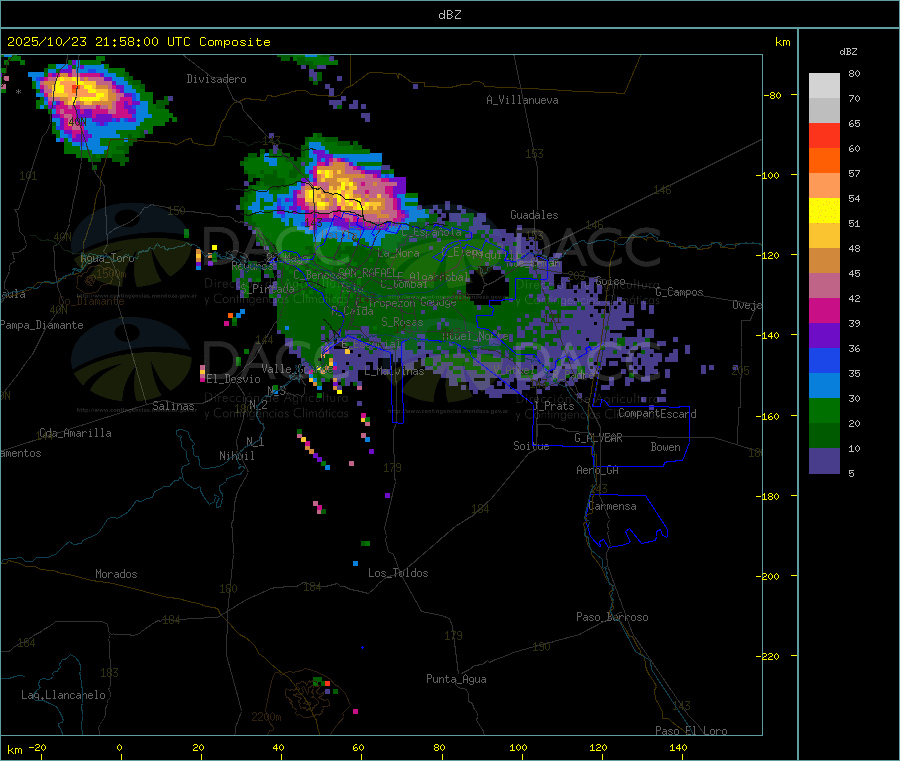Click the Paso_El_Loro label
Viewport: 900px width, 761px height.
tap(692, 731)
